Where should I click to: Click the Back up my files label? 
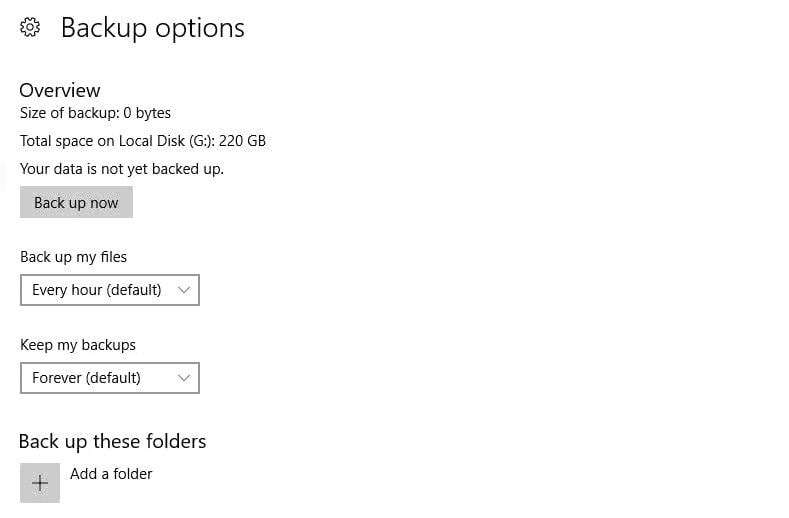(74, 257)
